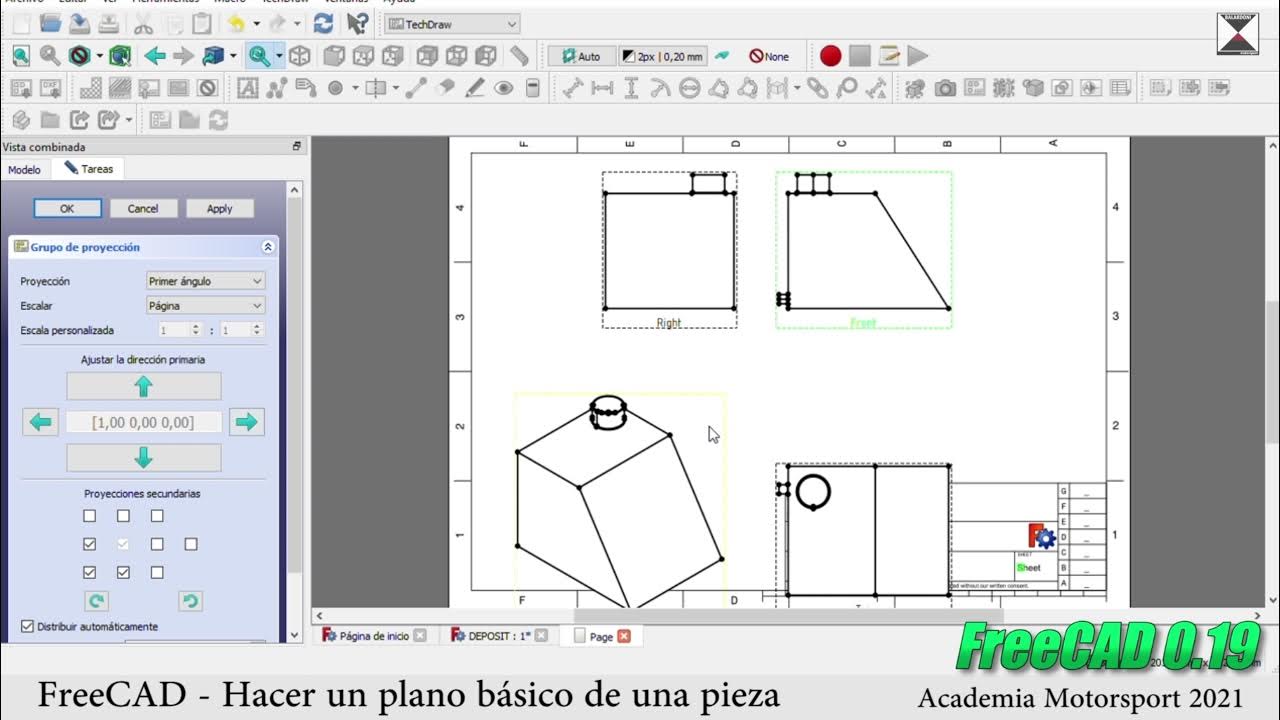Expand the centerline tool dropdown arrow

coord(395,88)
